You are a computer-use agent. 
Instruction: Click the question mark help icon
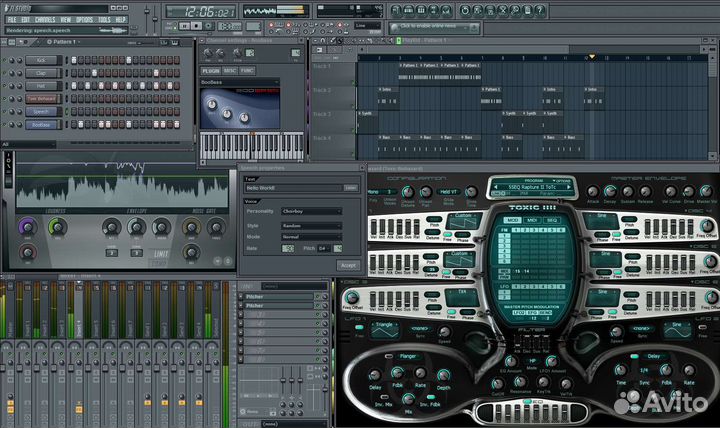(540, 10)
